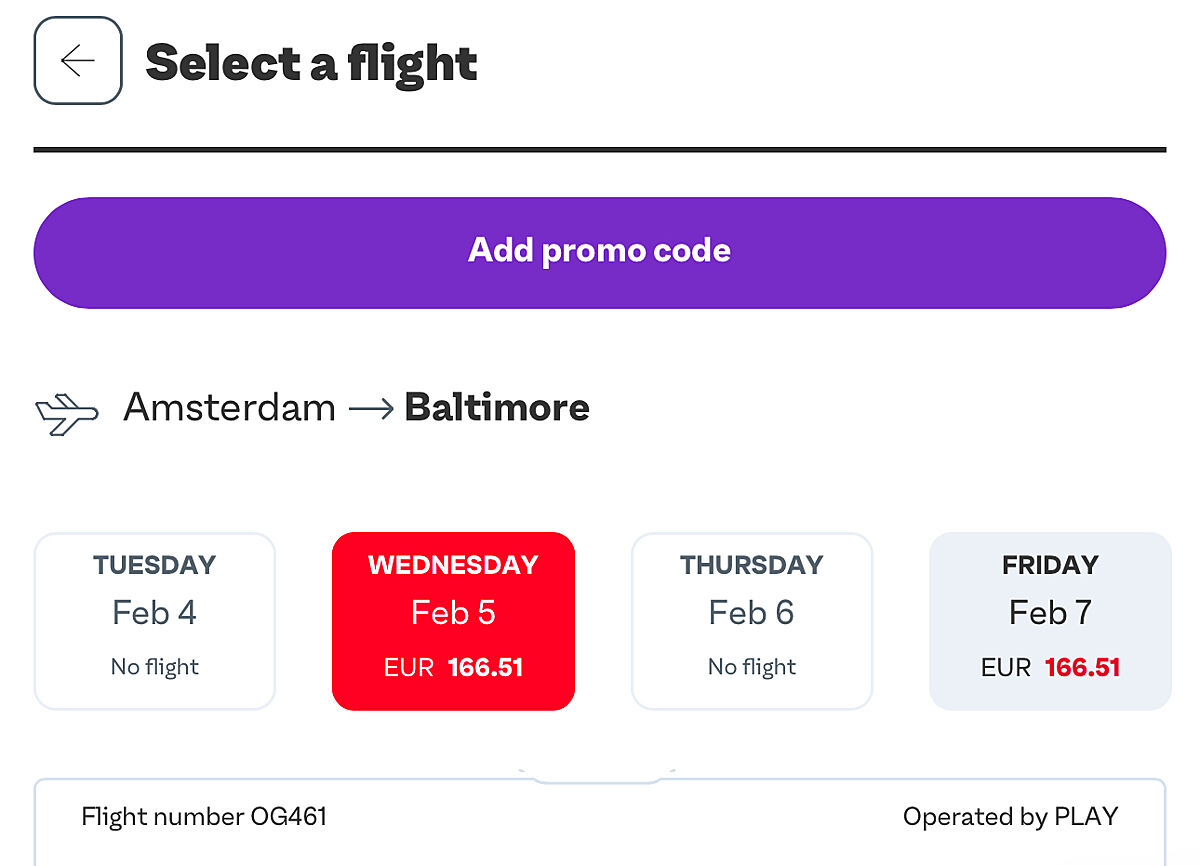Select the Tuesday Feb 4 date card
This screenshot has width=1200, height=866.
[x=155, y=620]
